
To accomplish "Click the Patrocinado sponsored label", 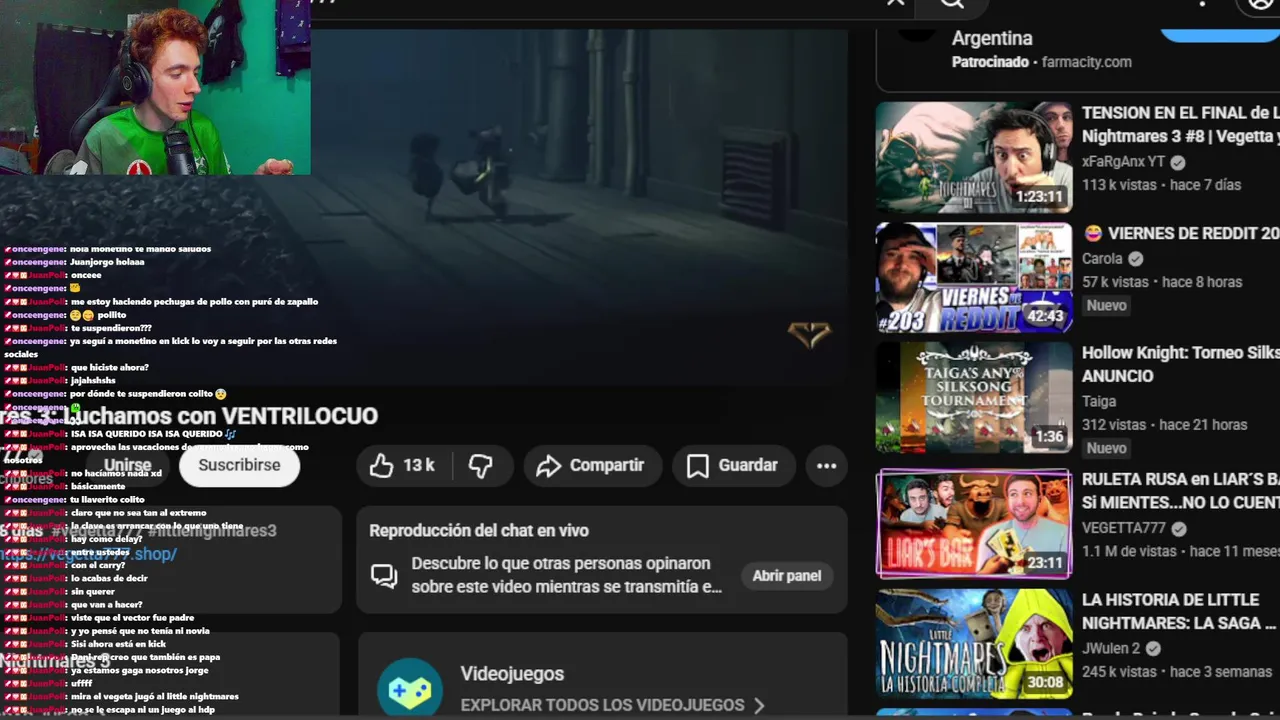I will (x=990, y=62).
